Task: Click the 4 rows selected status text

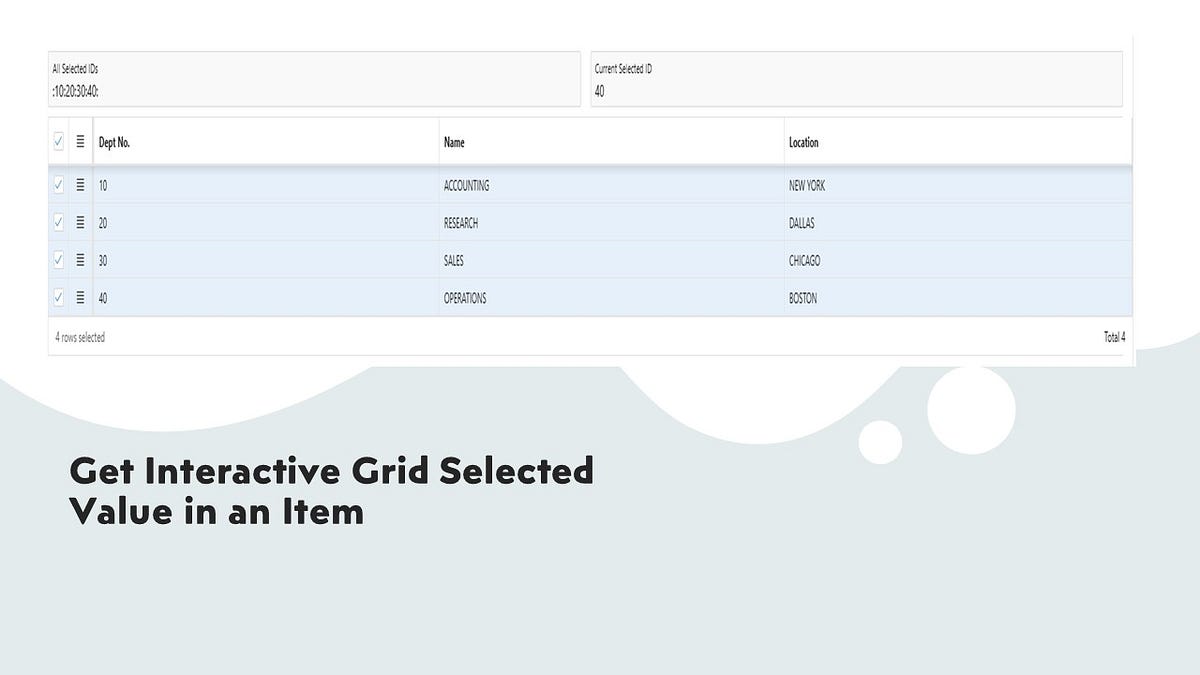Action: coord(77,337)
